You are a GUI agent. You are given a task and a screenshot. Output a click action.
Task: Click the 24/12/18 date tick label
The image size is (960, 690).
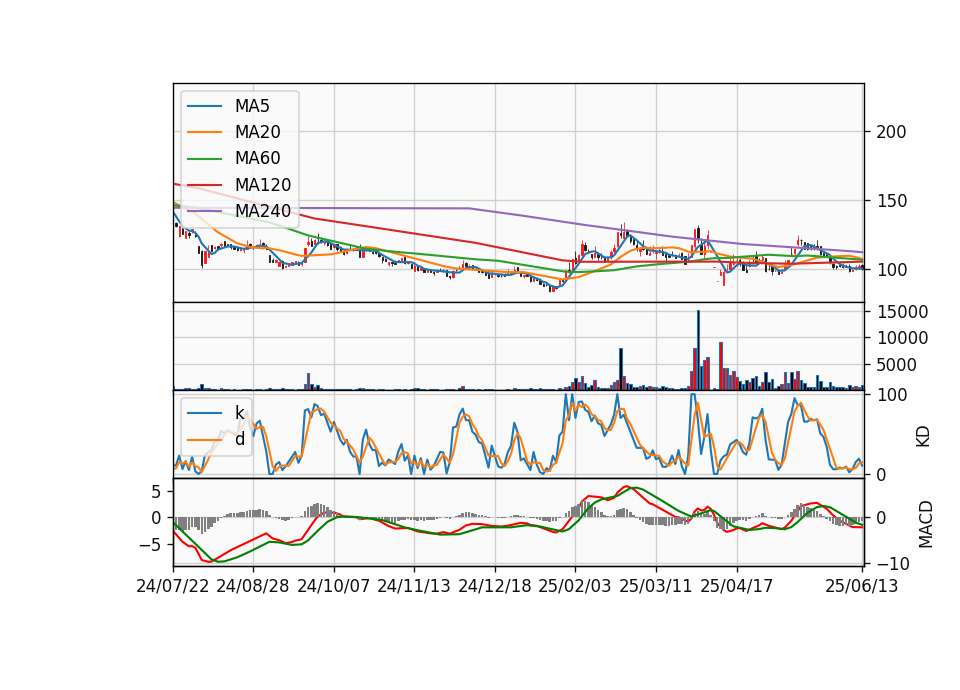495,586
